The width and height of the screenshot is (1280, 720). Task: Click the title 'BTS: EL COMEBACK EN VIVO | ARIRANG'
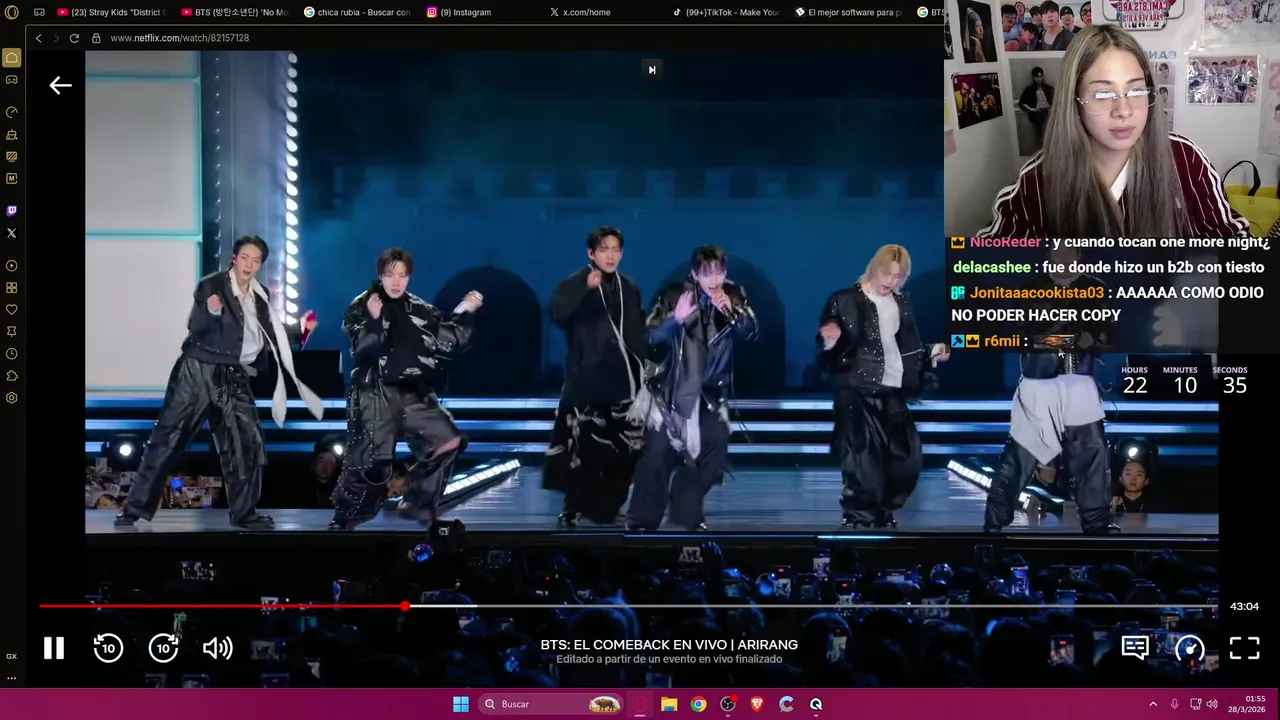669,645
